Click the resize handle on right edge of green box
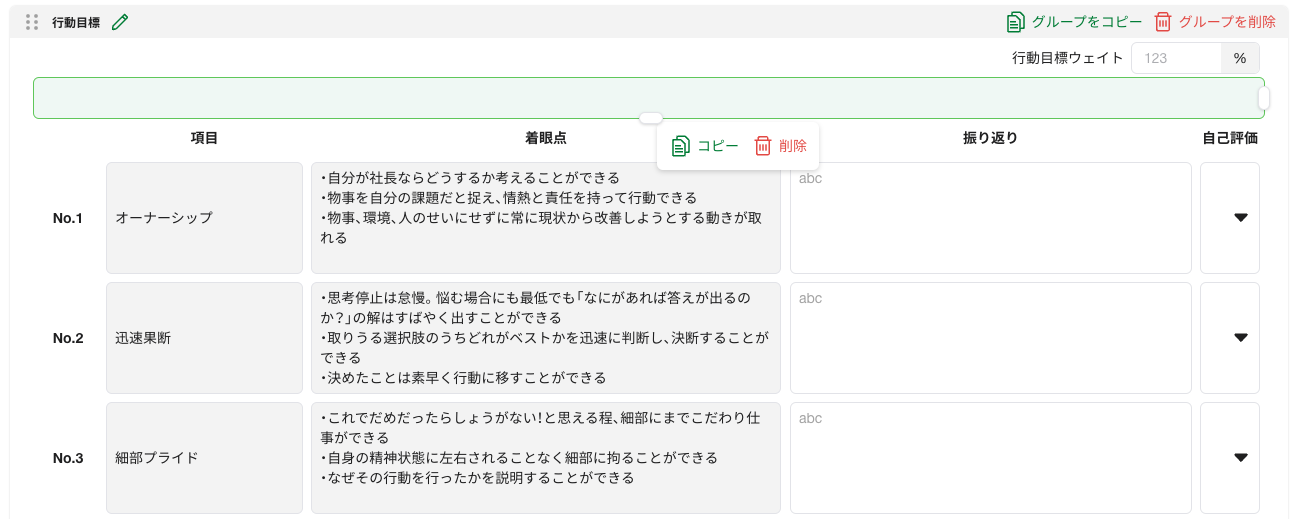 1264,98
